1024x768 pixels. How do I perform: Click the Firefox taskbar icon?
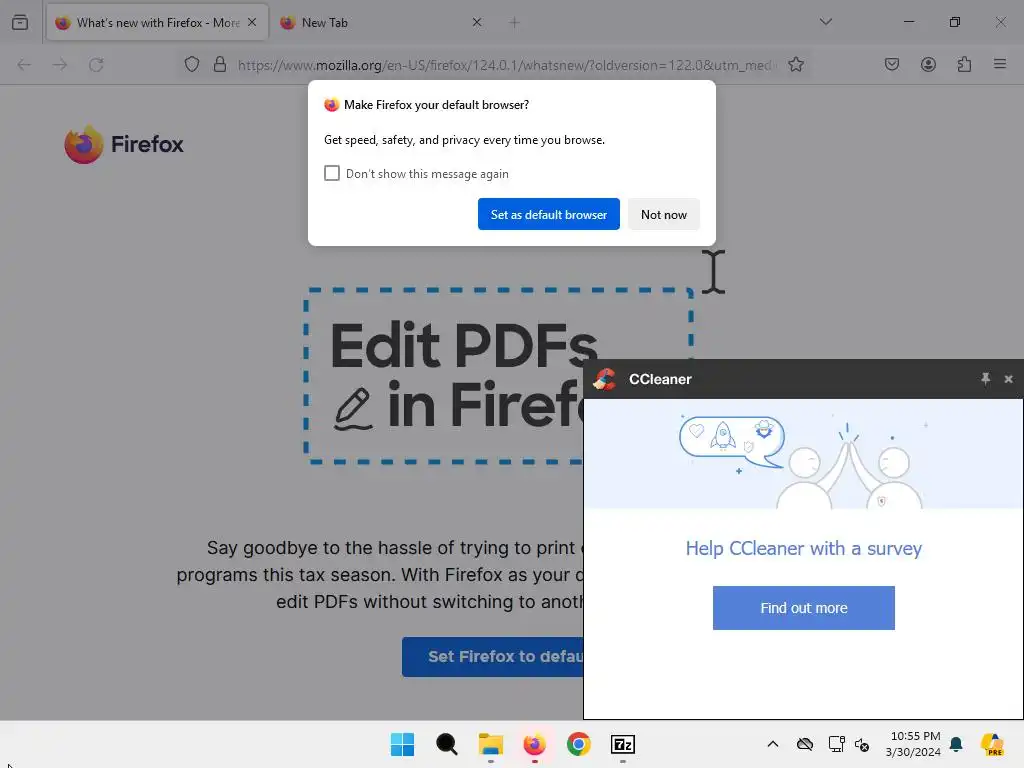click(x=534, y=744)
